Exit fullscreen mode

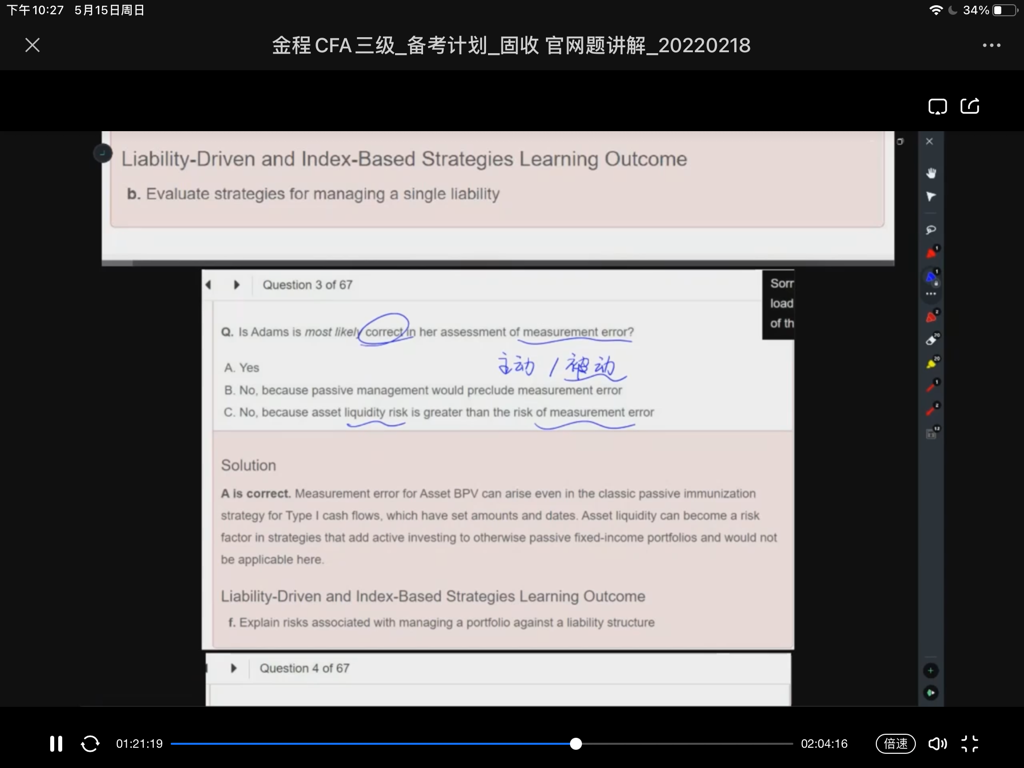(969, 743)
